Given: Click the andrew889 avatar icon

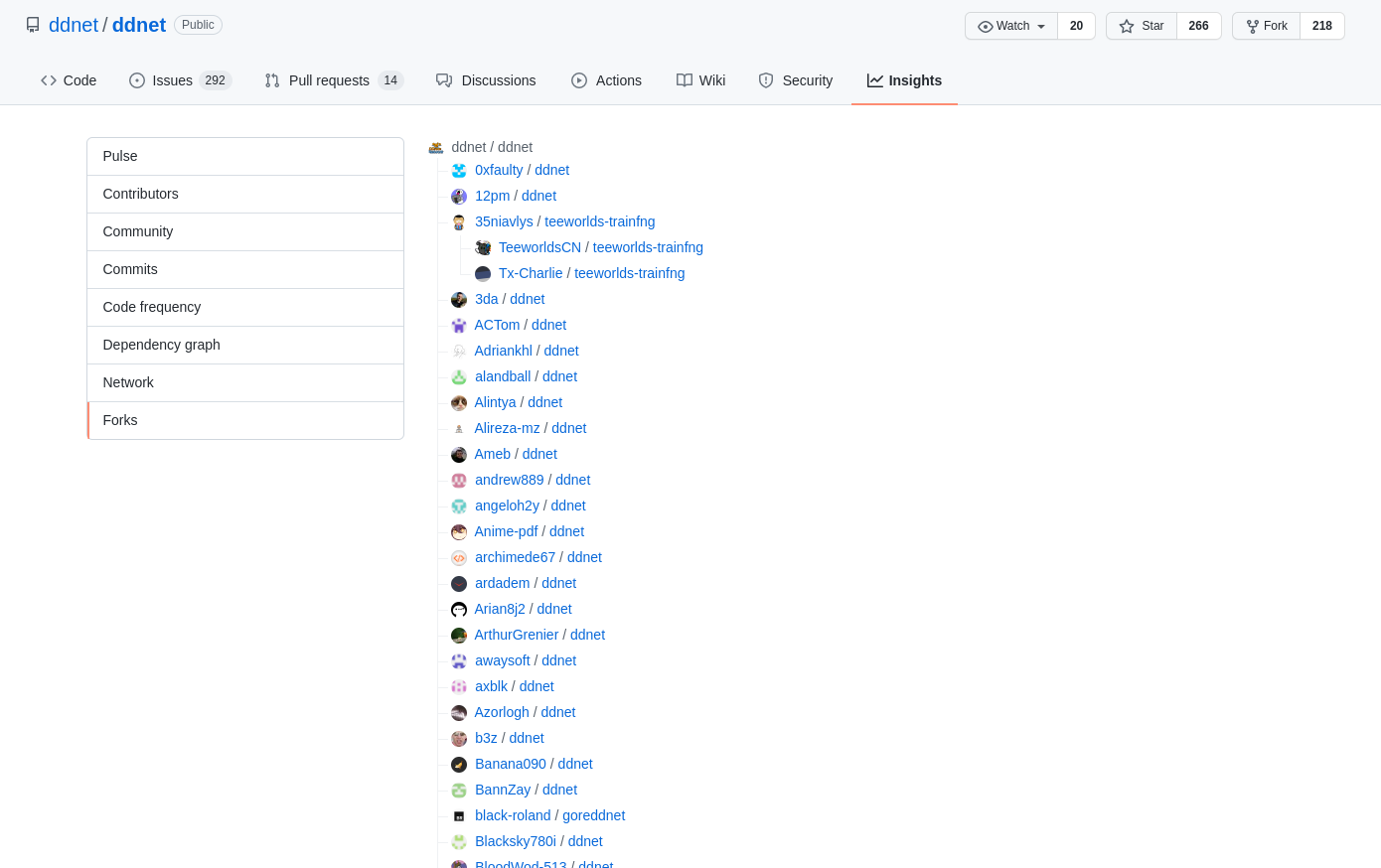Looking at the screenshot, I should [x=459, y=481].
